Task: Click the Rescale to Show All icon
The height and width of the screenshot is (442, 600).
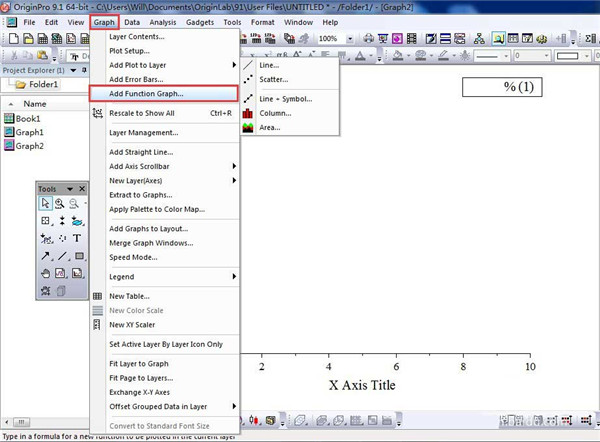Action: coord(97,113)
